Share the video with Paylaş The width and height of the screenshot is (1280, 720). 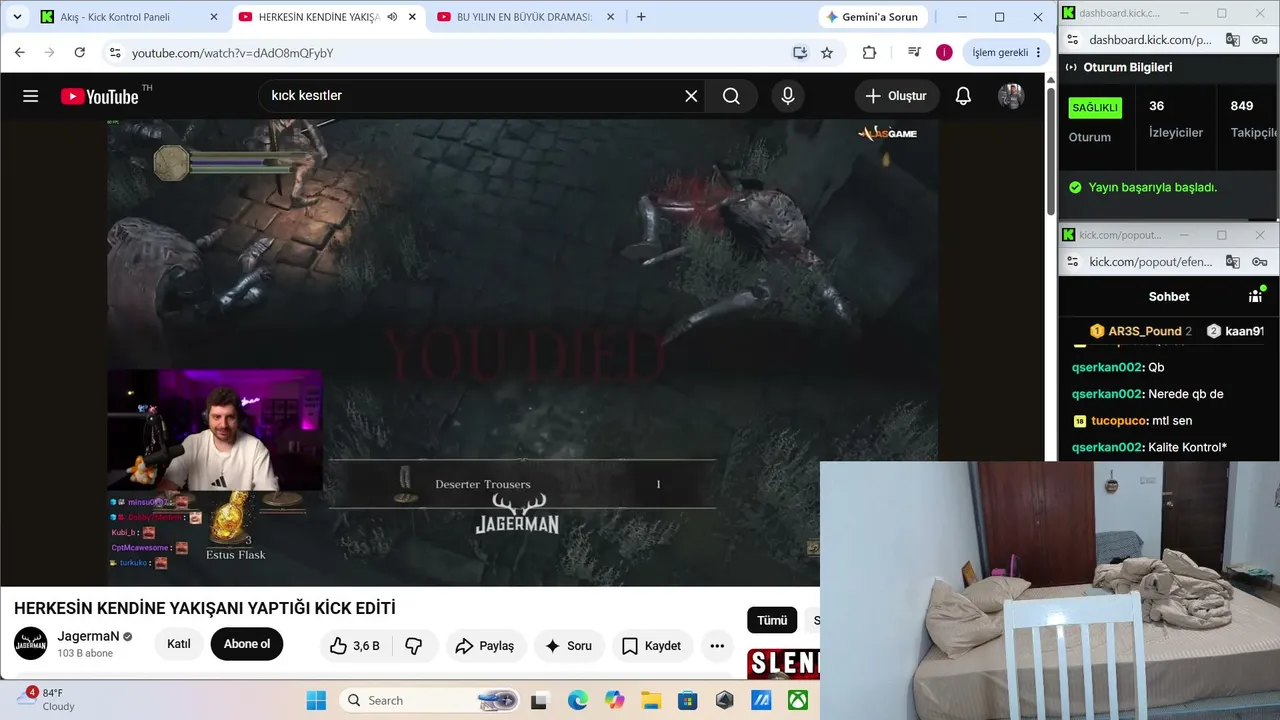pyautogui.click(x=485, y=646)
